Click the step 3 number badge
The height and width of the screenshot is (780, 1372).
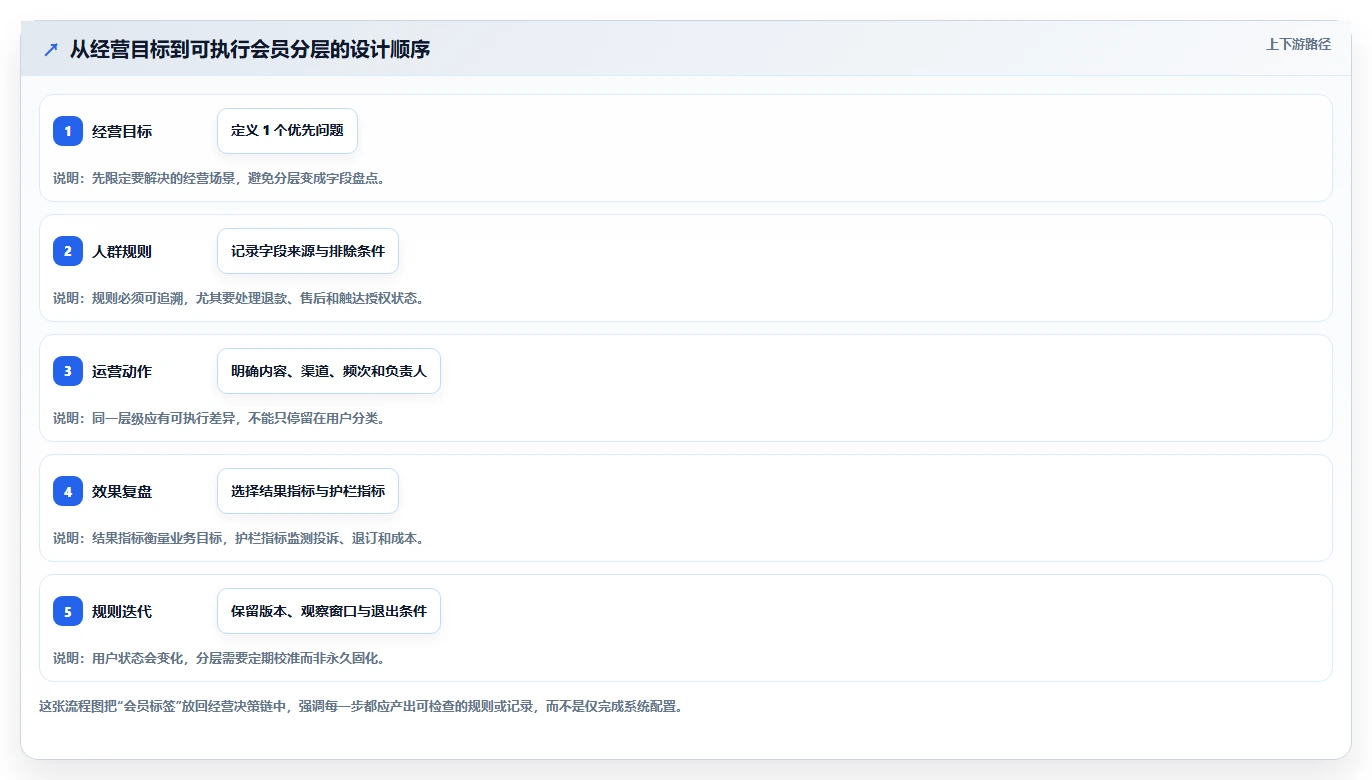click(68, 371)
